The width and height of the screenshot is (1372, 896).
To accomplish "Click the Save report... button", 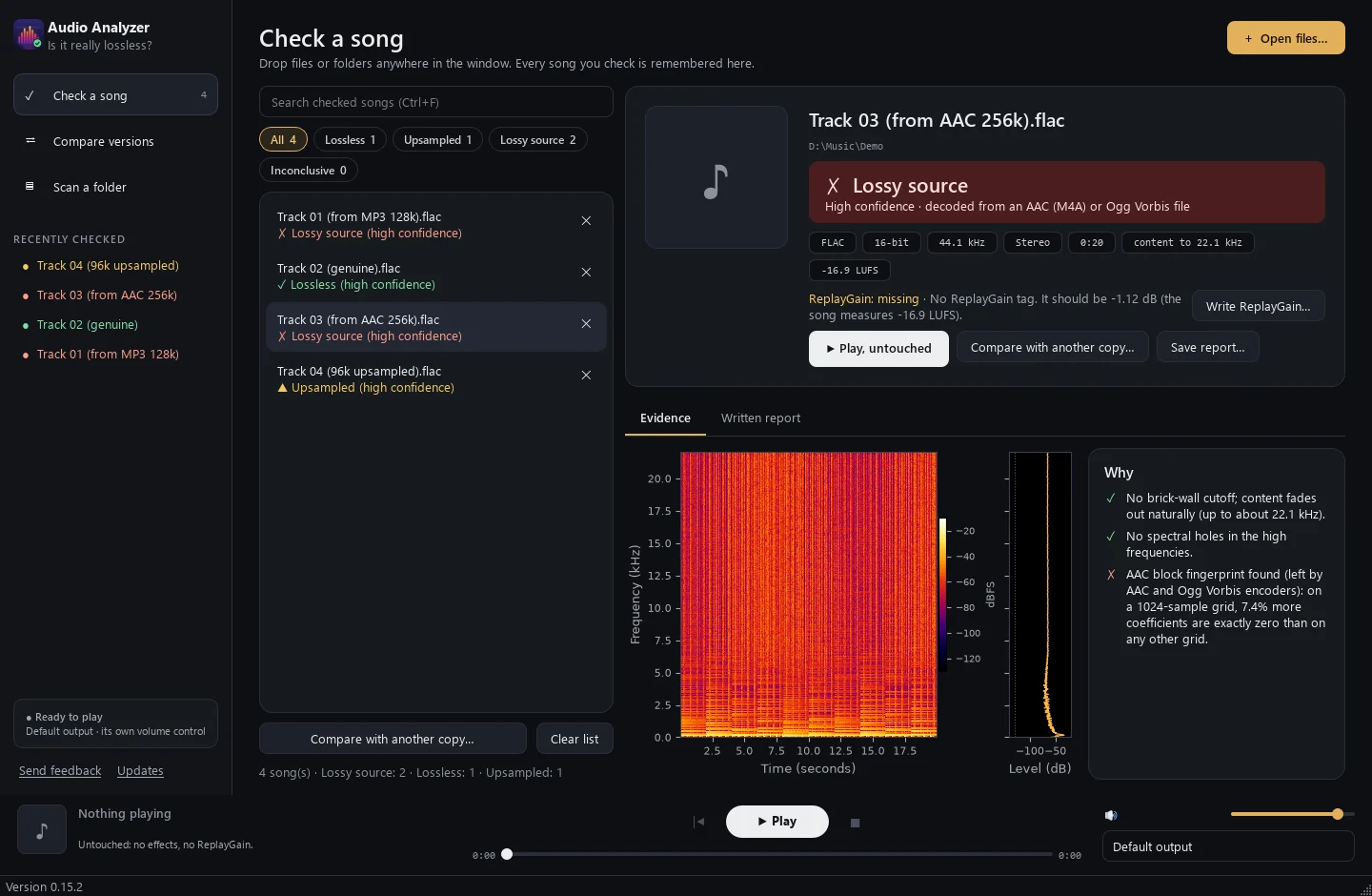I will pyautogui.click(x=1207, y=347).
